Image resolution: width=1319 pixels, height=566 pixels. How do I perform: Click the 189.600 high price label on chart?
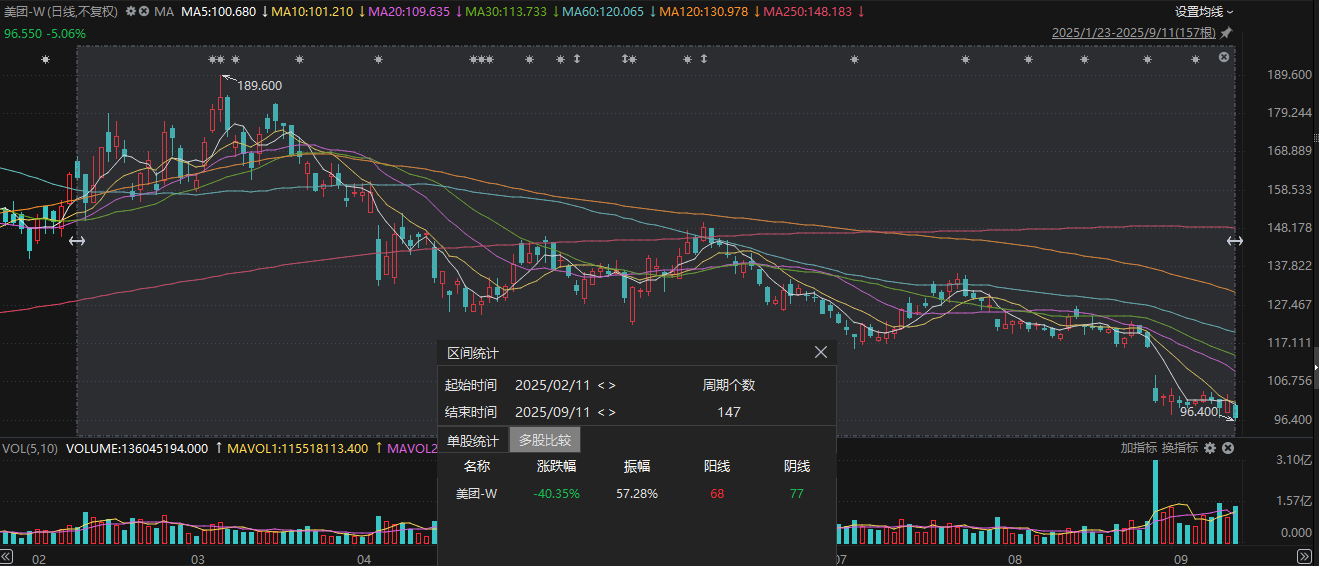click(259, 86)
